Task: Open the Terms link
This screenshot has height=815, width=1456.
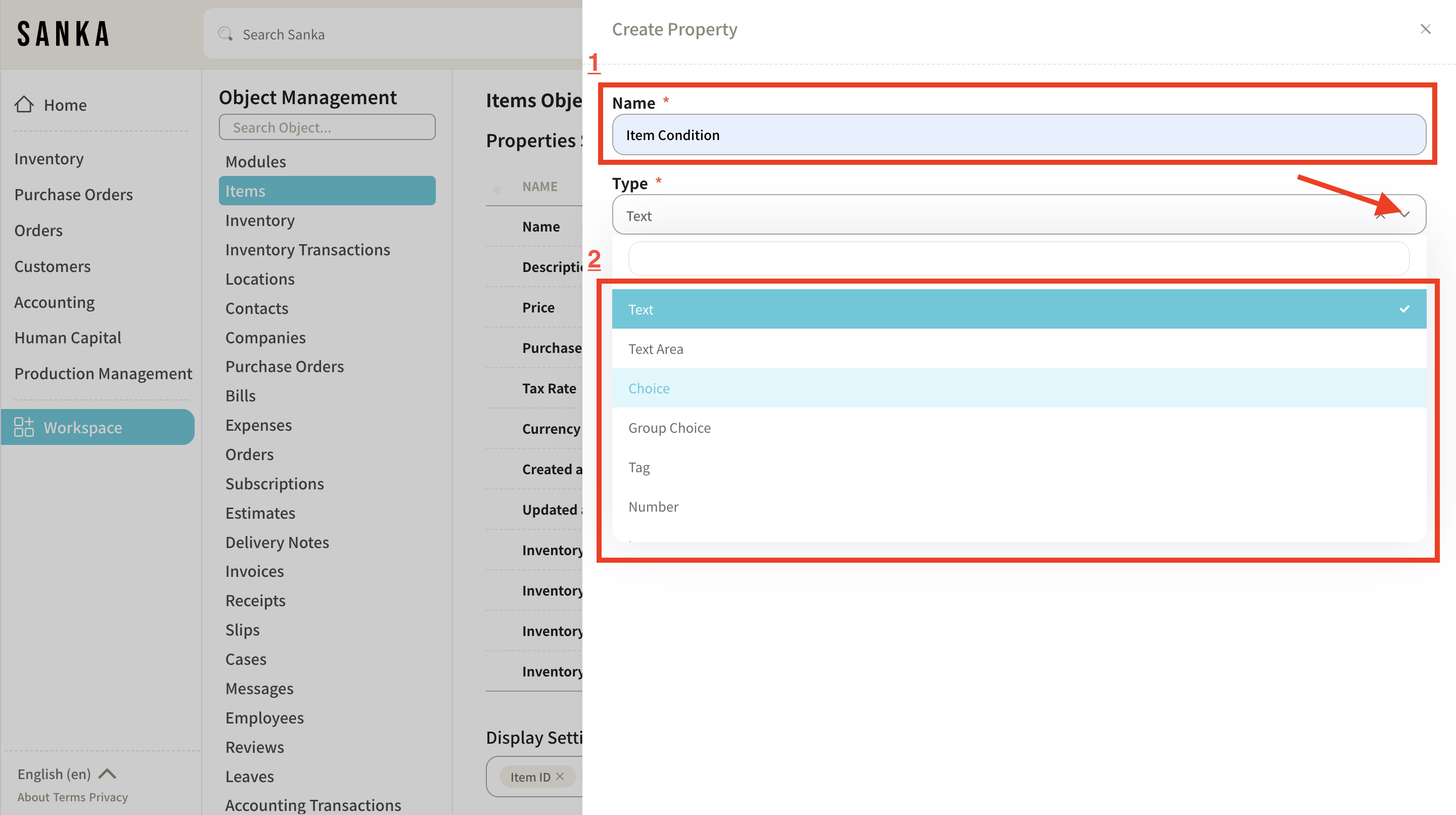Action: [70, 797]
